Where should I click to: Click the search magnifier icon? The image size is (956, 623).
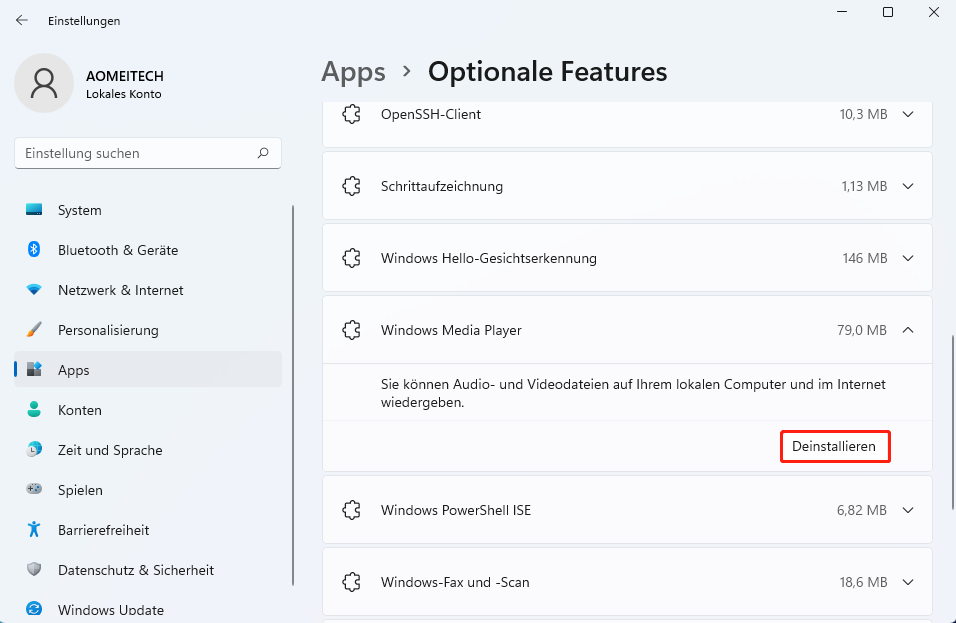click(x=263, y=153)
